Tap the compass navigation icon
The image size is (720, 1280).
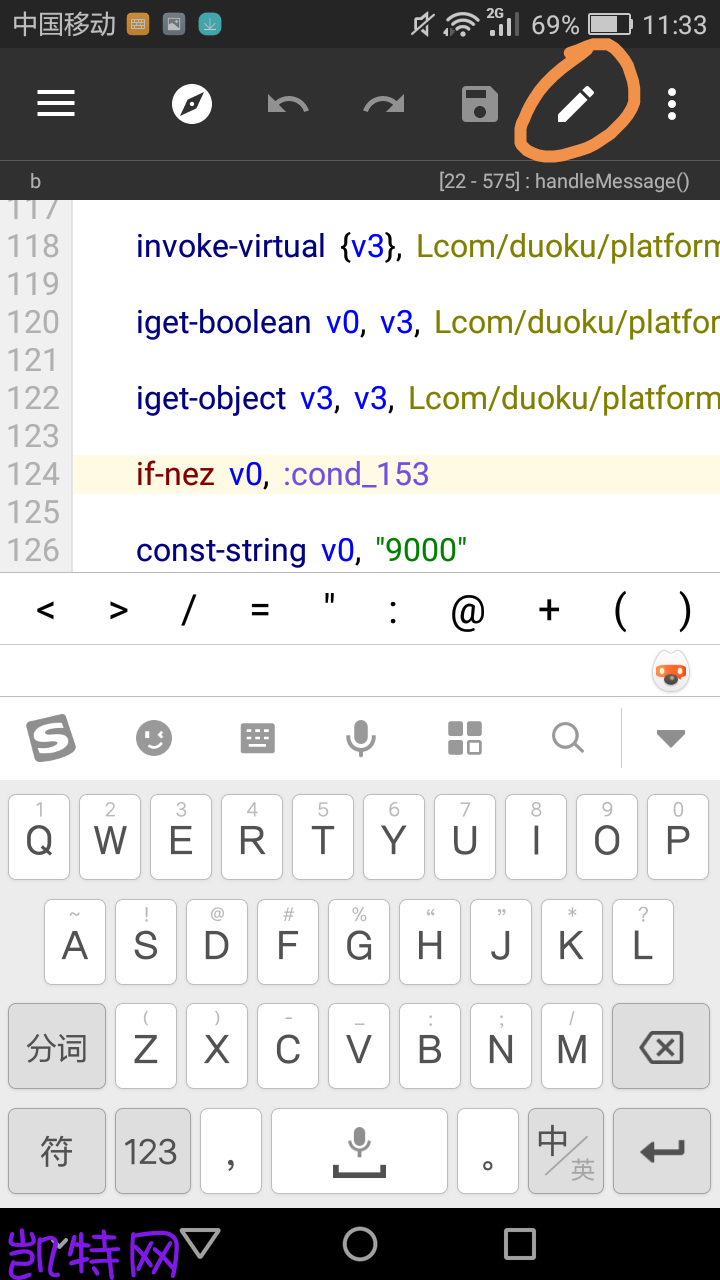(x=192, y=104)
